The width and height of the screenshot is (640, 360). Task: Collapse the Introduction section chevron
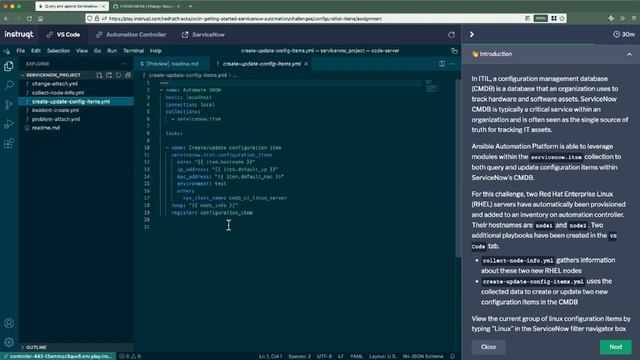click(629, 54)
